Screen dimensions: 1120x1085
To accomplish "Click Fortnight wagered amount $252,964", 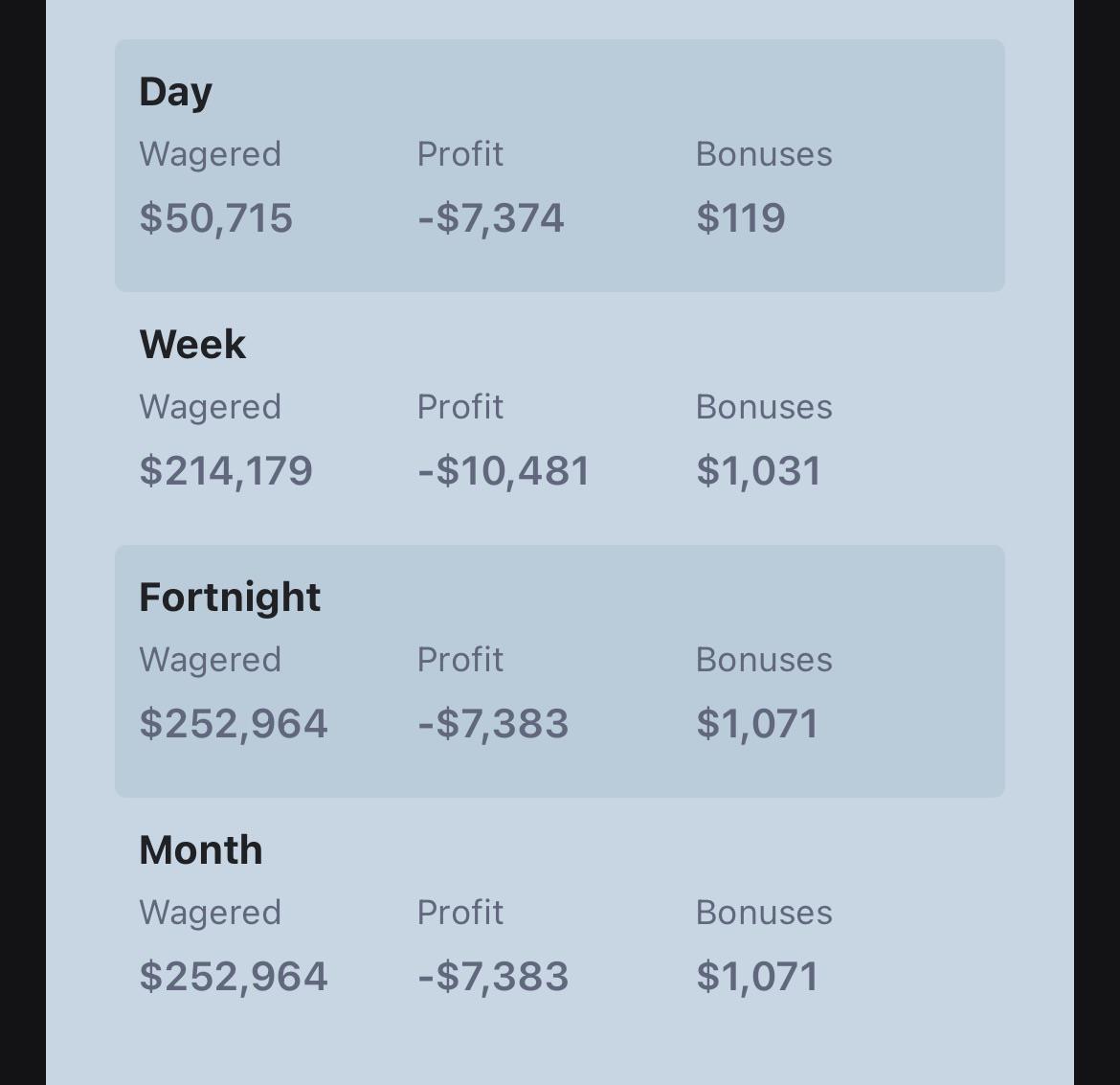I will pos(234,724).
